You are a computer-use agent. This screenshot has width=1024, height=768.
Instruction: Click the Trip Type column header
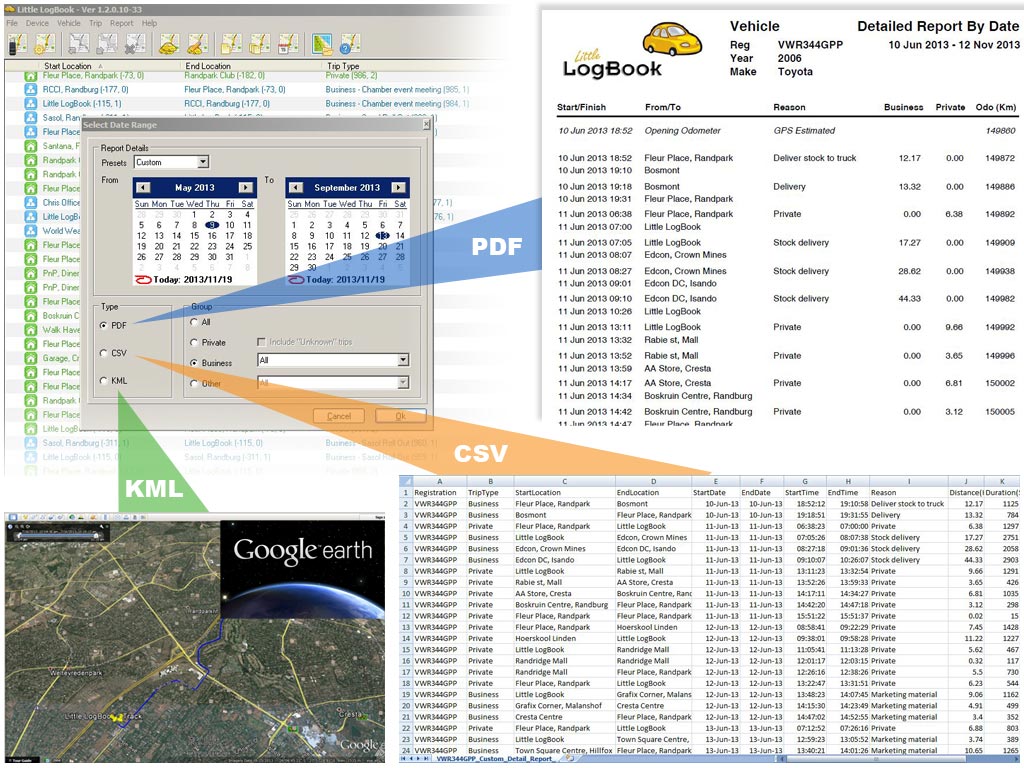(343, 66)
